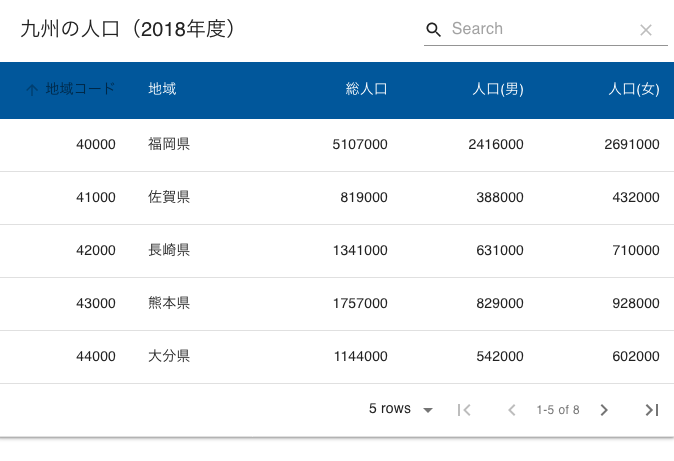Focus the Search input field

point(542,29)
